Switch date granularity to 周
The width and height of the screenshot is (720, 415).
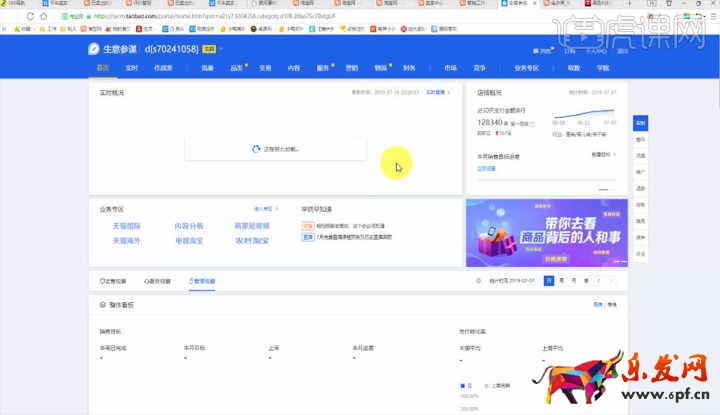[561, 281]
